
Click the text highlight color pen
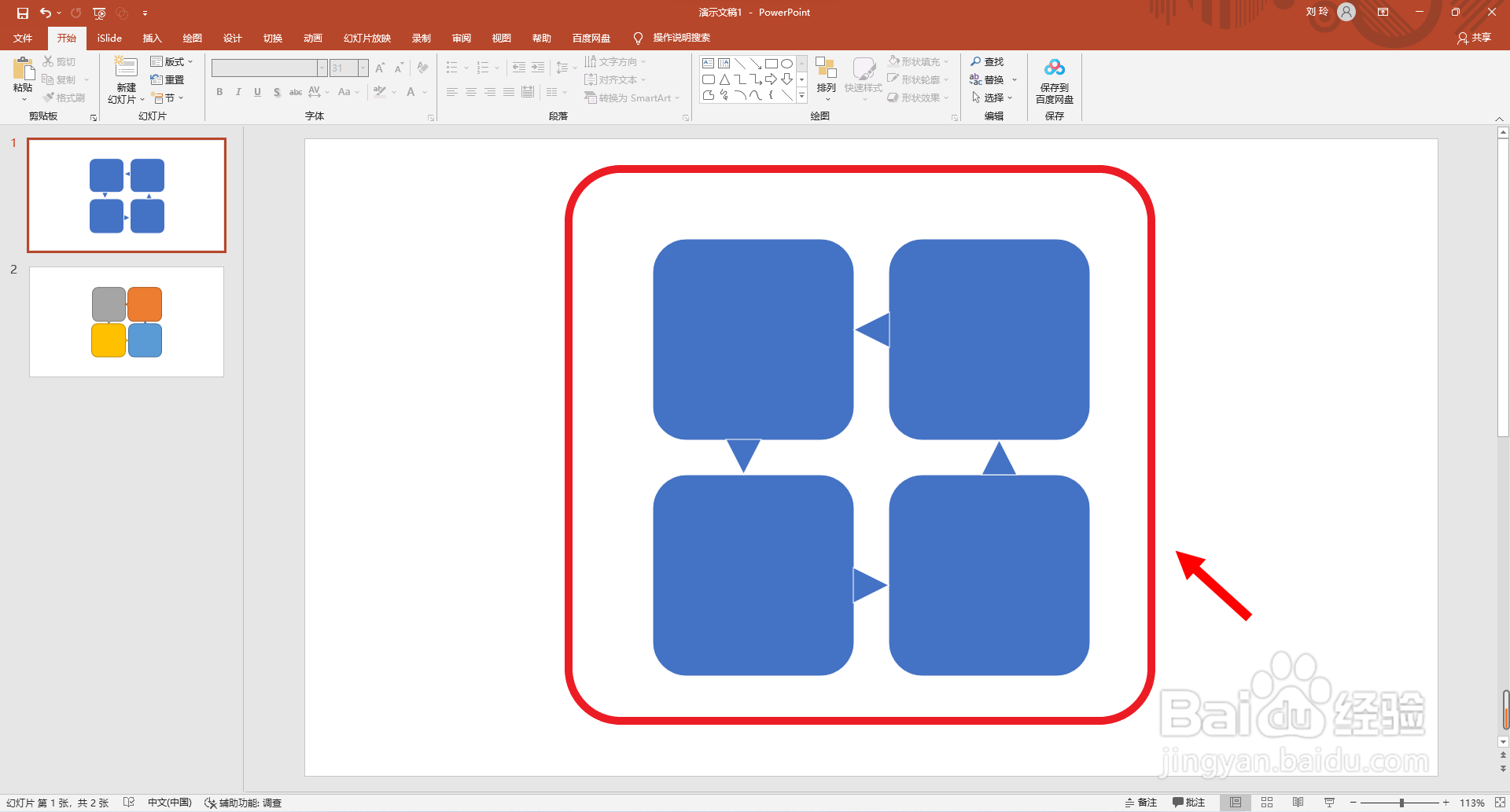pyautogui.click(x=380, y=92)
